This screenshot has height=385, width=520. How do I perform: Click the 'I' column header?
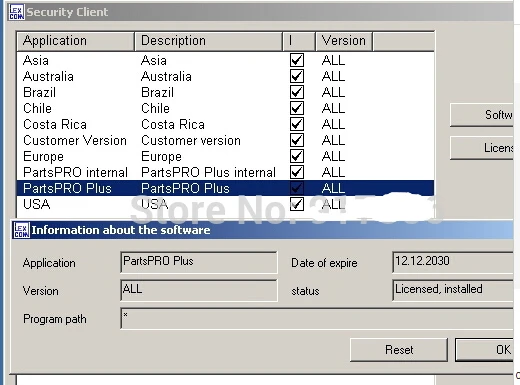pyautogui.click(x=299, y=41)
